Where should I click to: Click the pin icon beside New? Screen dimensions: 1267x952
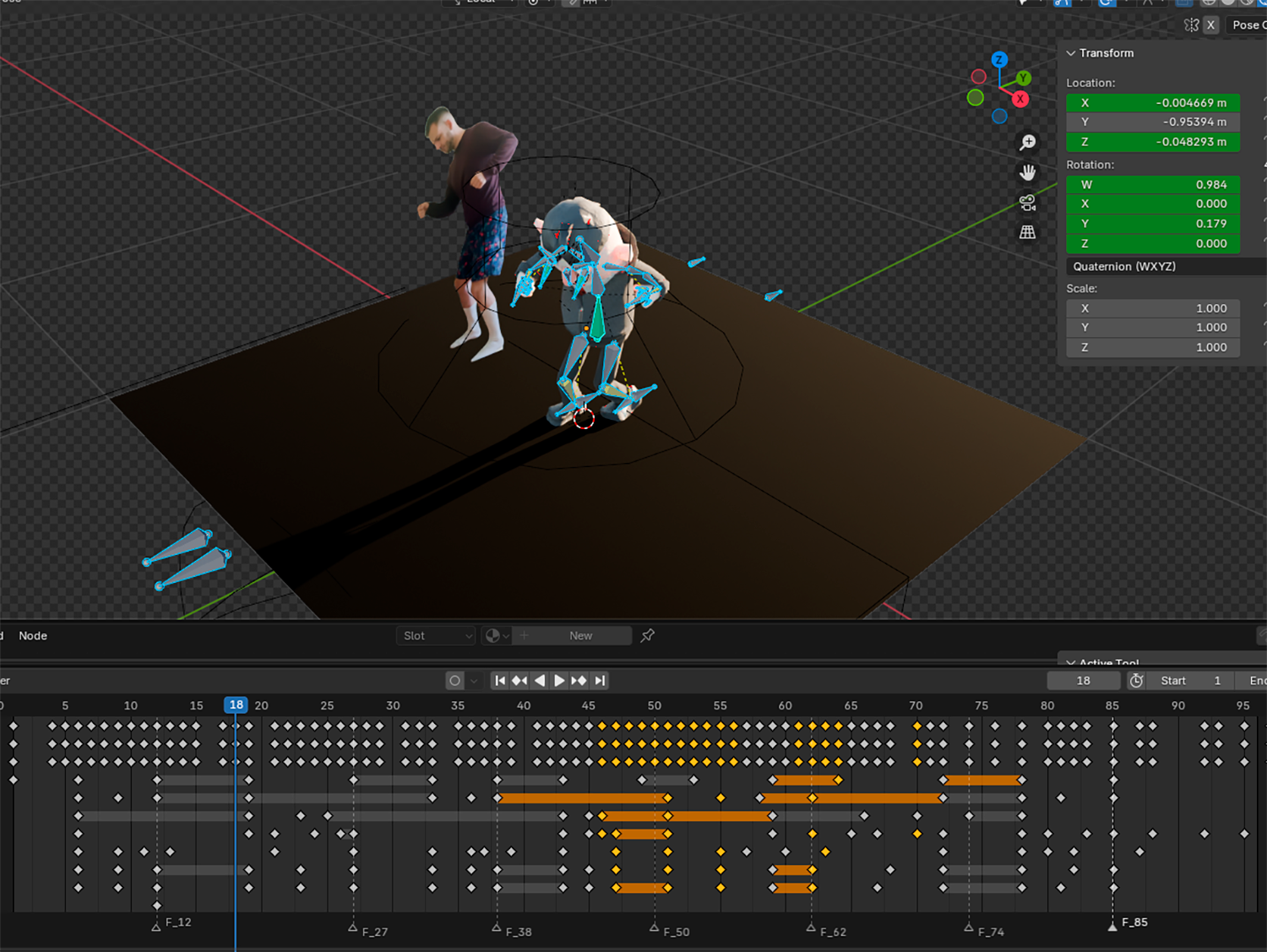[x=648, y=636]
